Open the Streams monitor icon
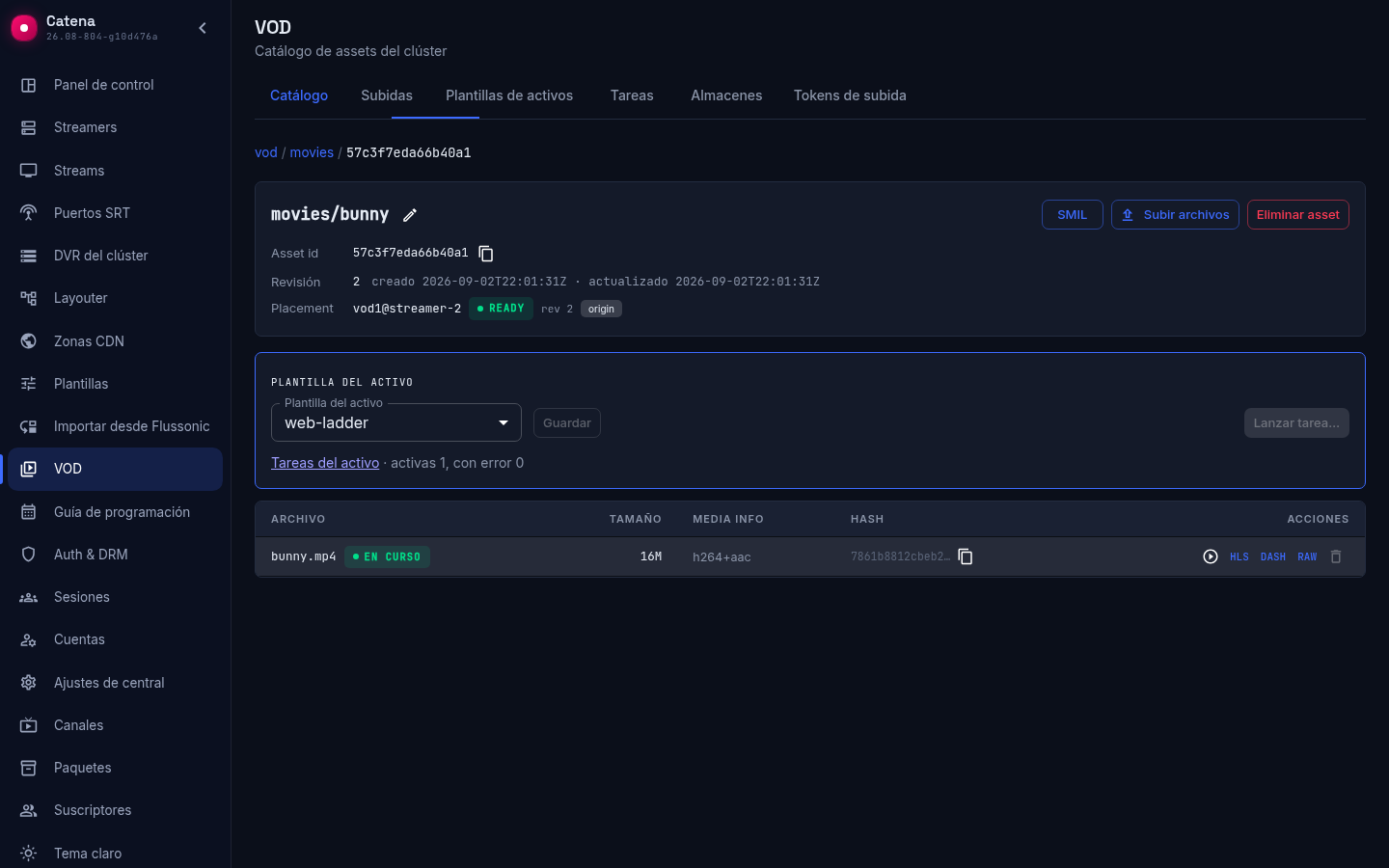Image resolution: width=1389 pixels, height=868 pixels. point(29,171)
